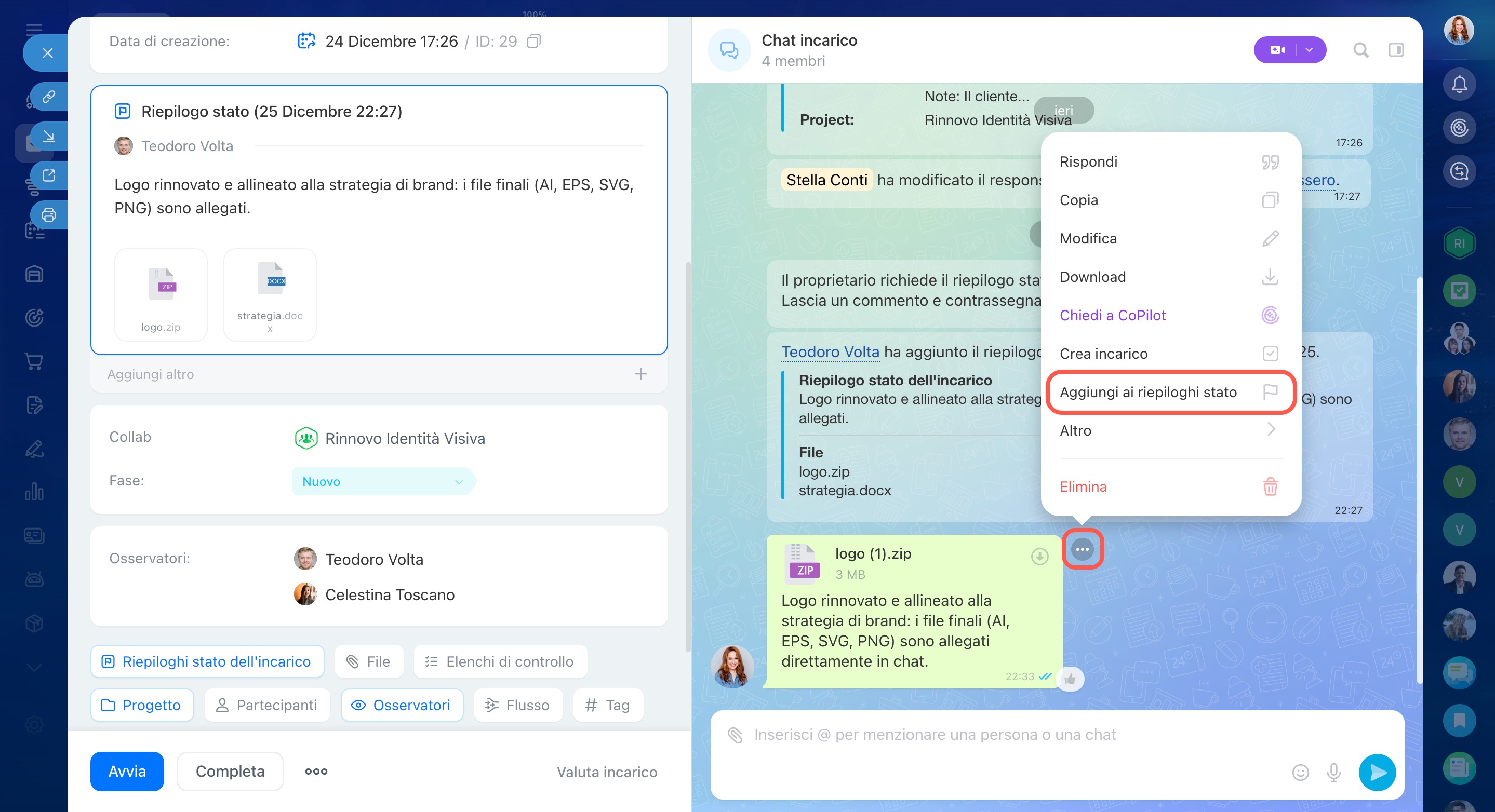Click the microphone voice message icon

pos(1333,772)
